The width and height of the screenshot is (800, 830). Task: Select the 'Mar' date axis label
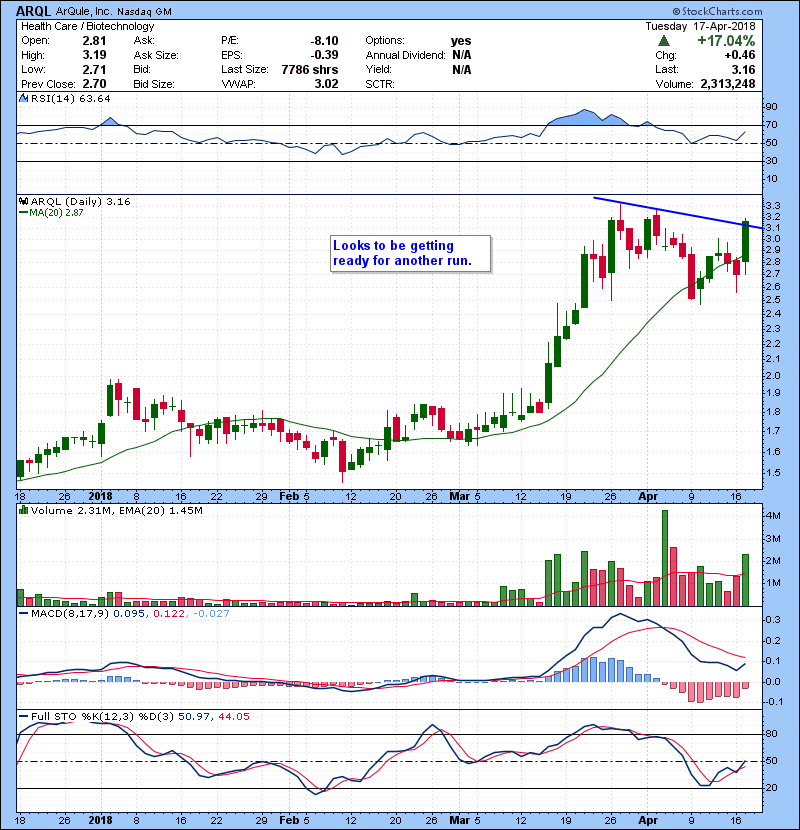click(x=459, y=495)
